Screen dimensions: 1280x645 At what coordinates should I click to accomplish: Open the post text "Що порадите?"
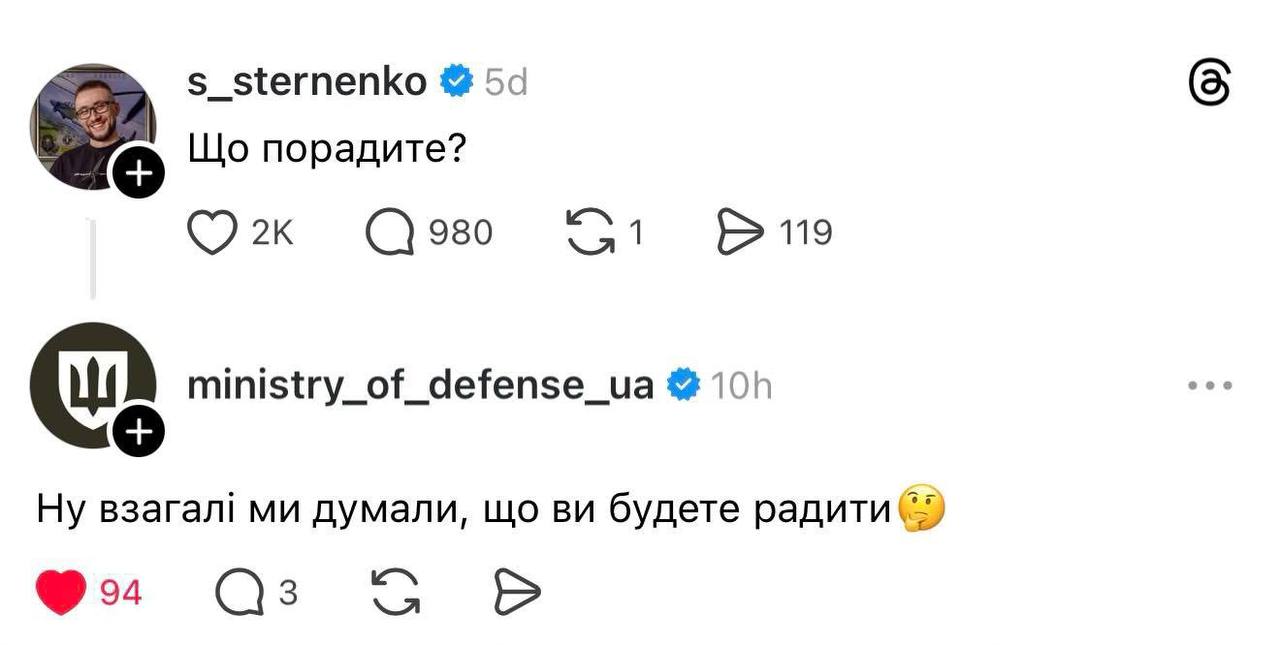coord(328,150)
